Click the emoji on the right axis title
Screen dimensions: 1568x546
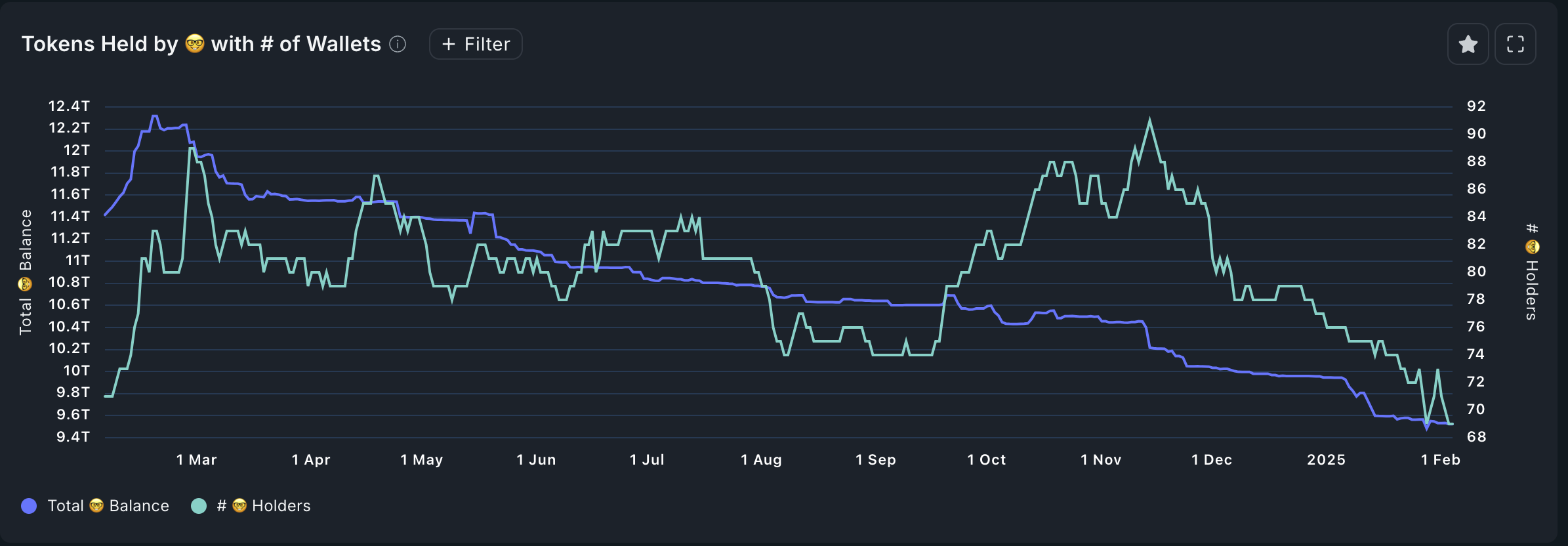[1532, 247]
